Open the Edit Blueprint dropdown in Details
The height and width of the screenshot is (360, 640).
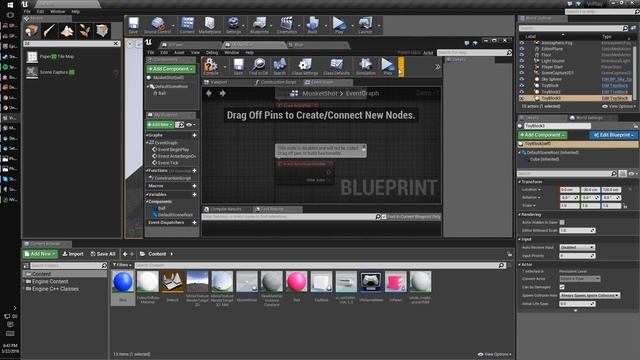pos(613,135)
